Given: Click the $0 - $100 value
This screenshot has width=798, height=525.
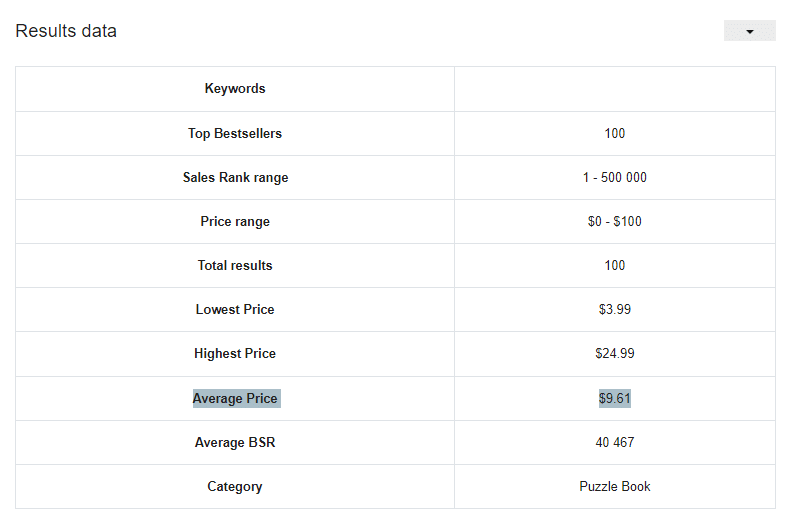Looking at the screenshot, I should coord(614,221).
